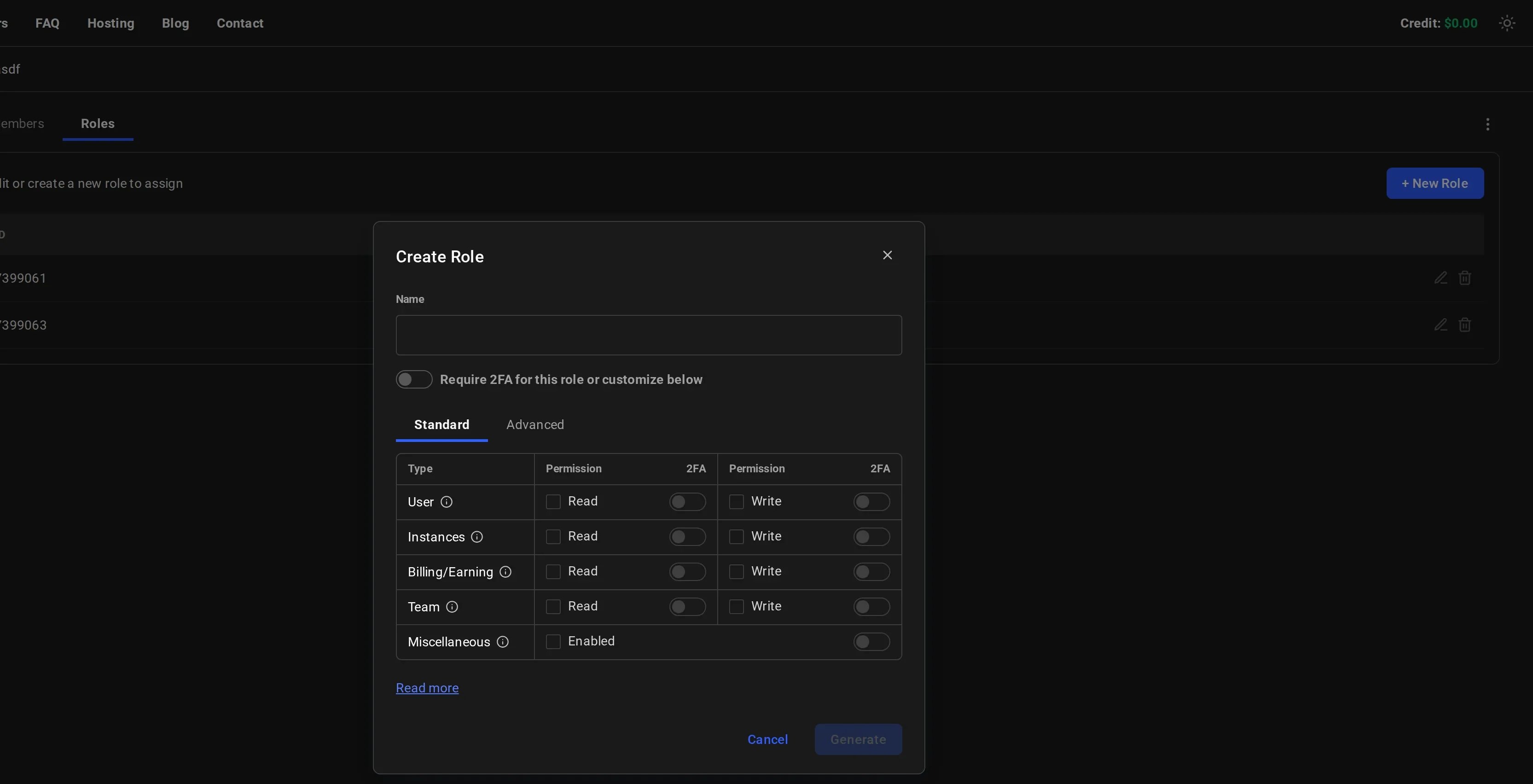
Task: Enable 2FA toggle for Miscellaneous
Action: click(x=871, y=642)
